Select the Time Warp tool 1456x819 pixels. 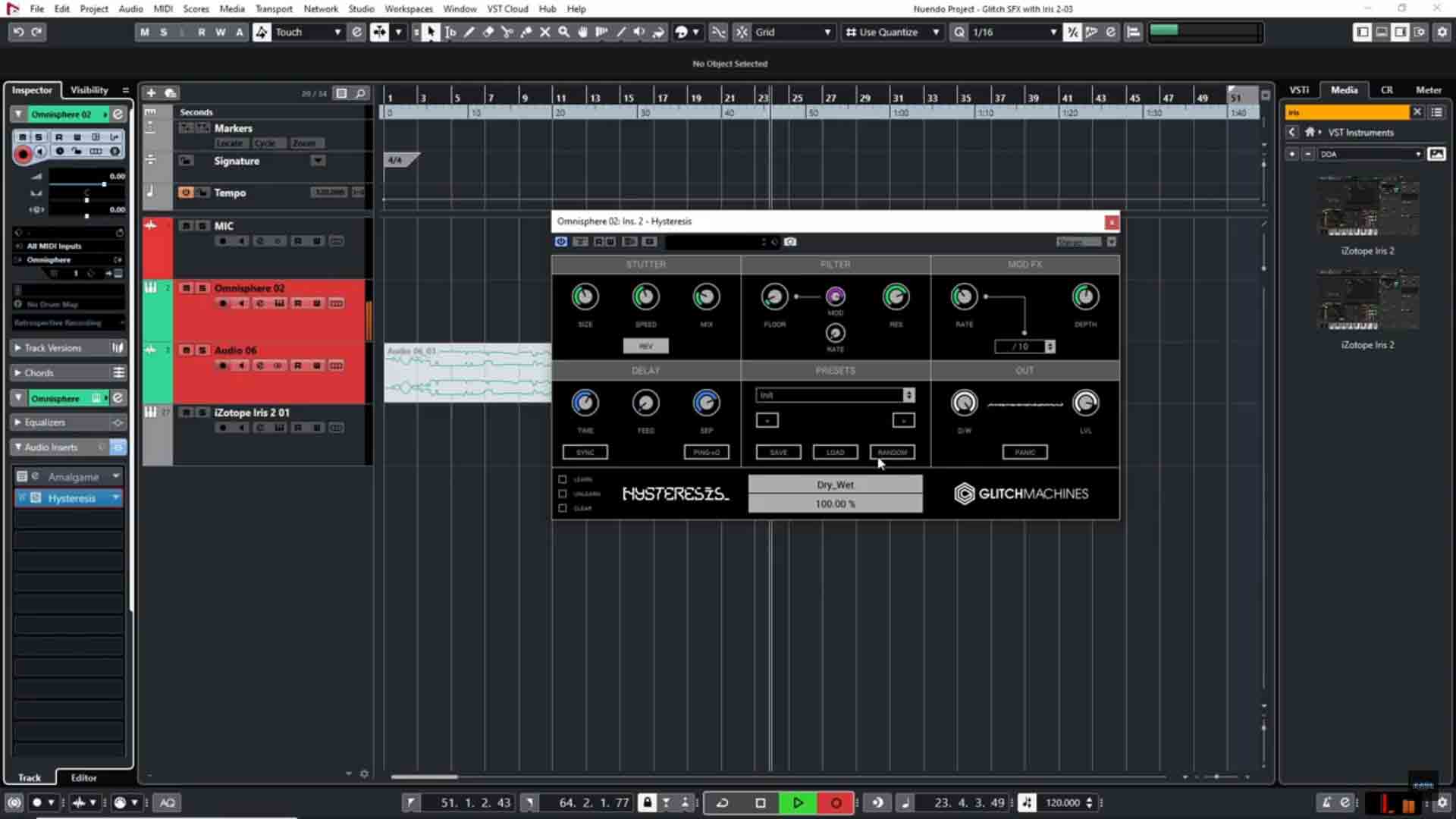pos(601,32)
